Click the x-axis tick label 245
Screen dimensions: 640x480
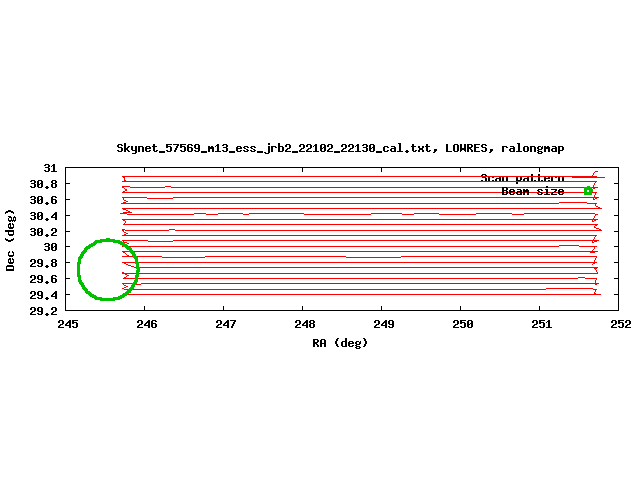68,324
